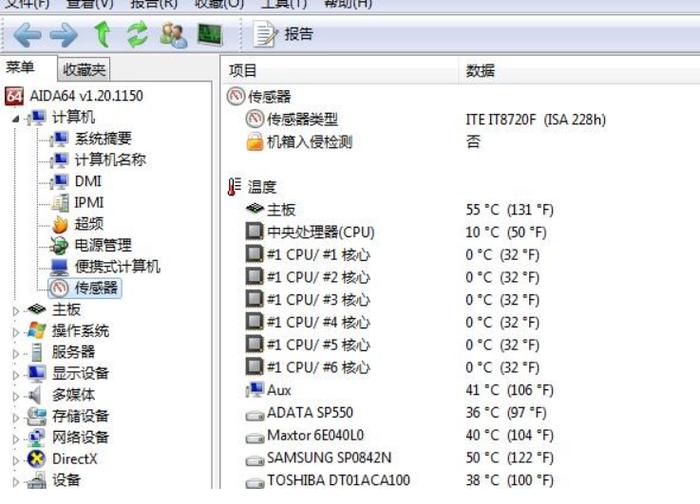The height and width of the screenshot is (504, 700).
Task: Click the 50 °C (122 °F) value
Action: [509, 458]
